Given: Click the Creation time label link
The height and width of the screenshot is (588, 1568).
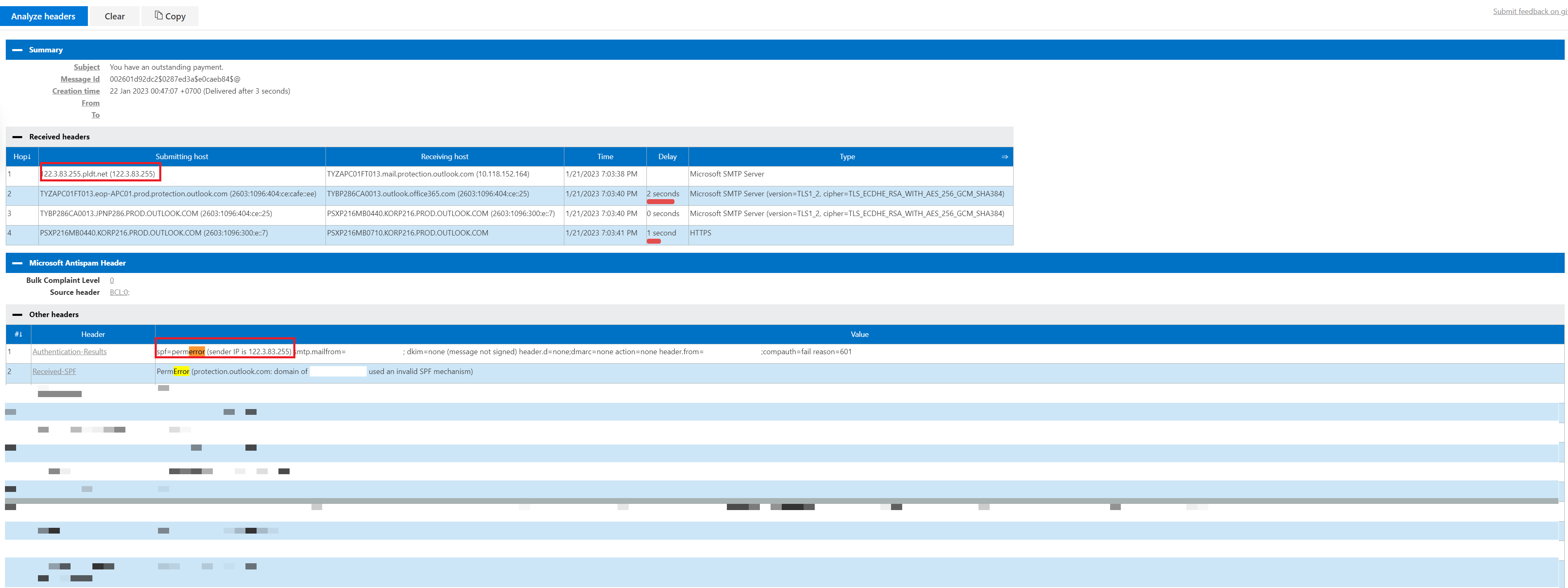Looking at the screenshot, I should click(75, 91).
